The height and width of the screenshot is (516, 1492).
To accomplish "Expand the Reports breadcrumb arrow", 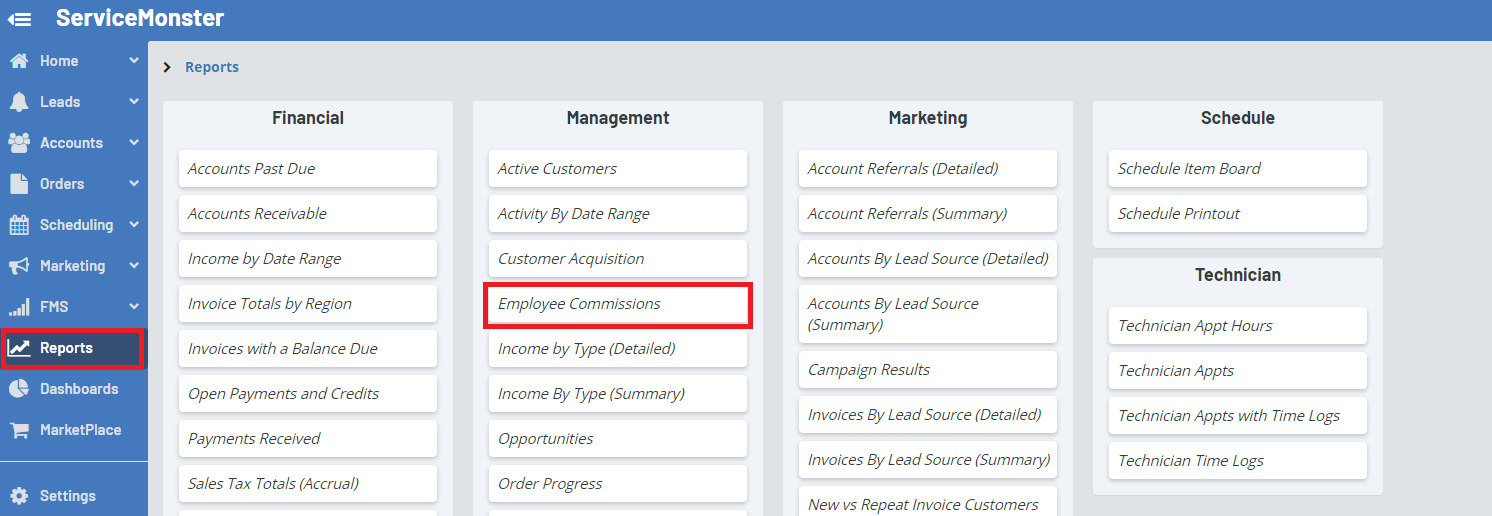I will click(x=167, y=67).
